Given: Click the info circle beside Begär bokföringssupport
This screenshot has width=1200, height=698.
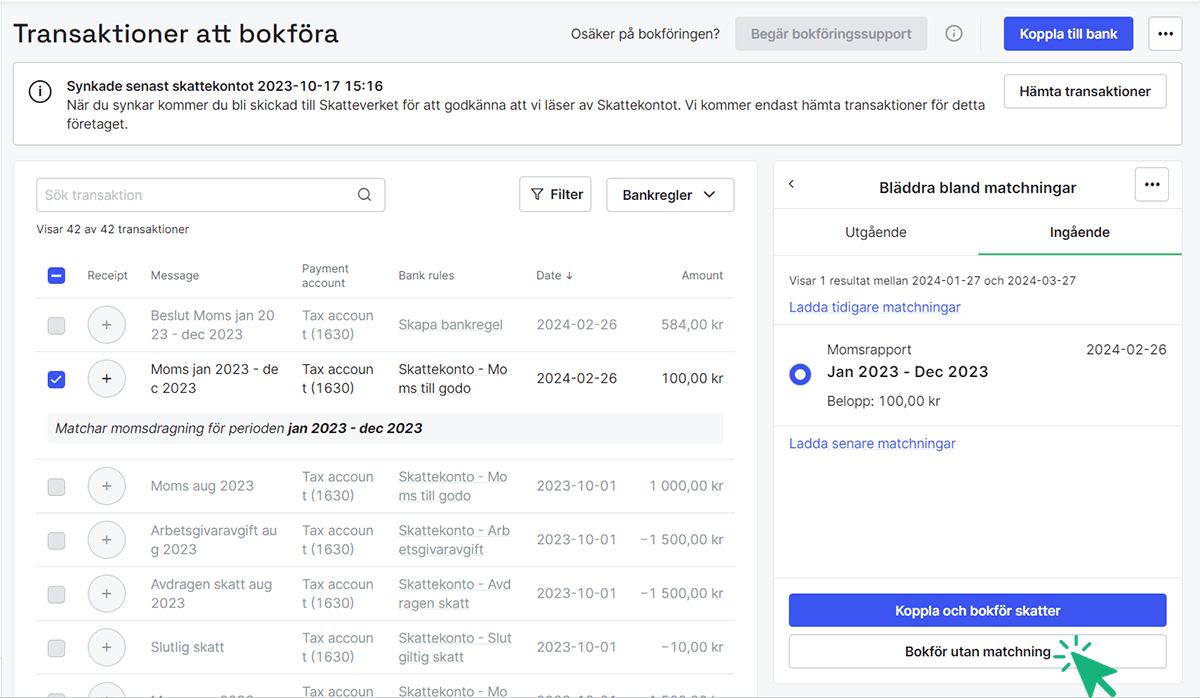Looking at the screenshot, I should (953, 33).
